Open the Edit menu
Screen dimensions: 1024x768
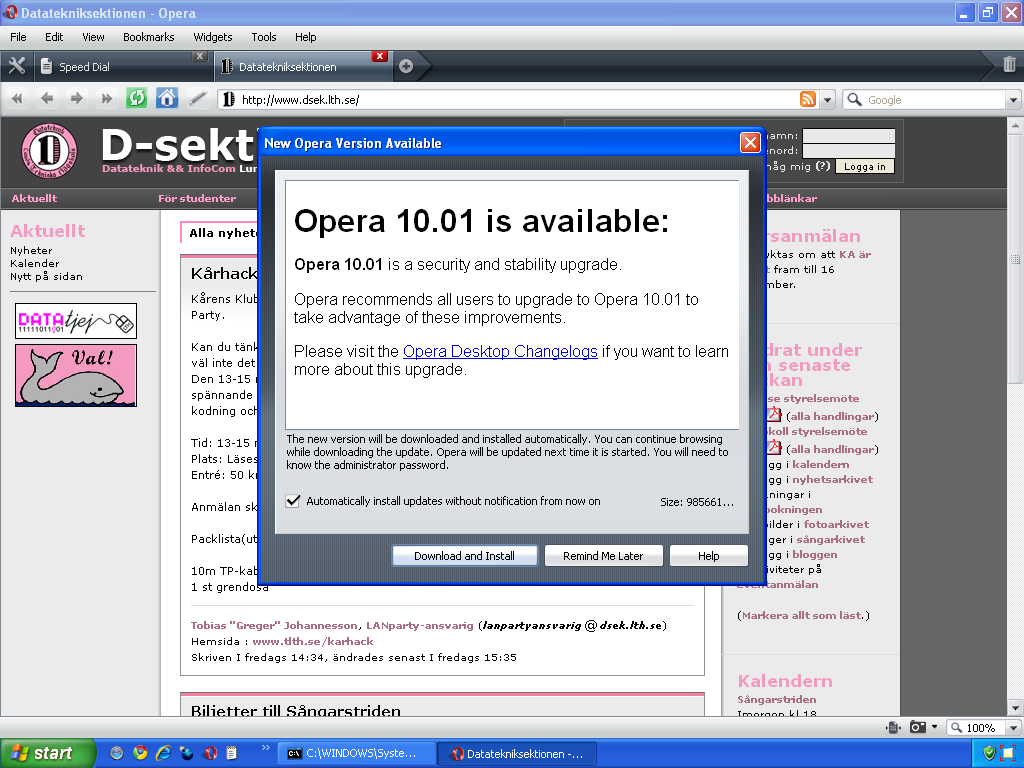pyautogui.click(x=54, y=37)
